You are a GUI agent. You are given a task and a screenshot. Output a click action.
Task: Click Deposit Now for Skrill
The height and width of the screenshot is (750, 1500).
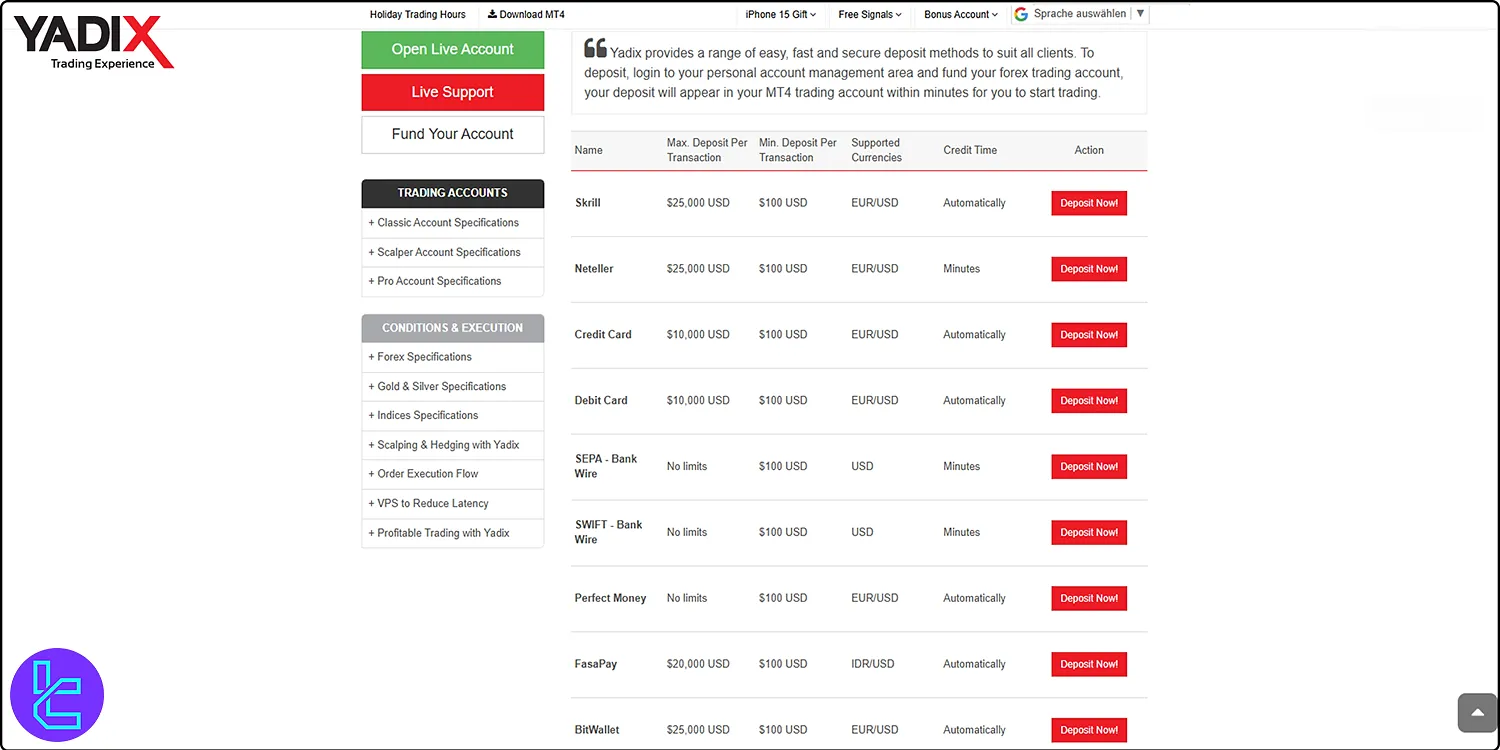[1089, 203]
